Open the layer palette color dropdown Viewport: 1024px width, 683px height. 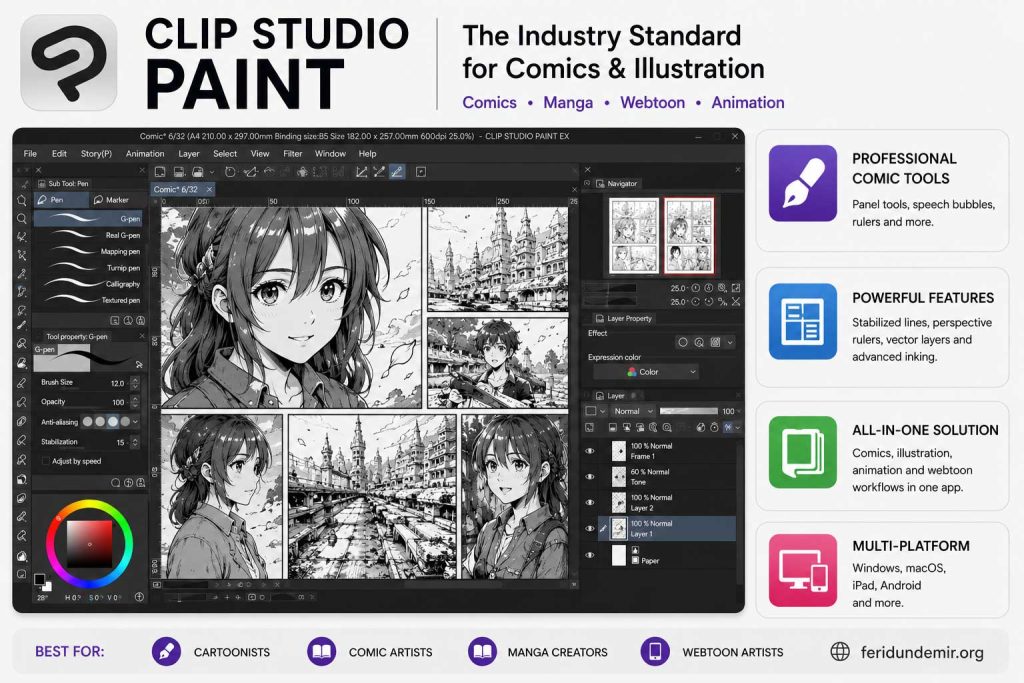pyautogui.click(x=596, y=411)
